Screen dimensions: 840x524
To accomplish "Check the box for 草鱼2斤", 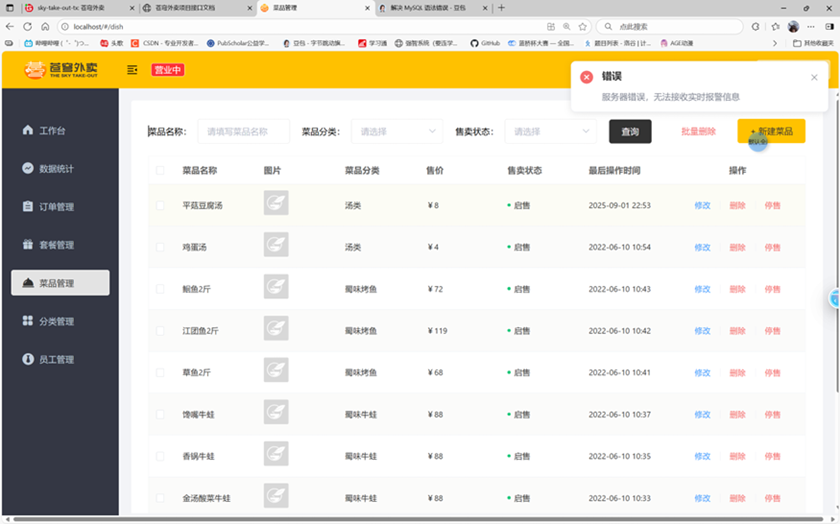I will coord(160,372).
